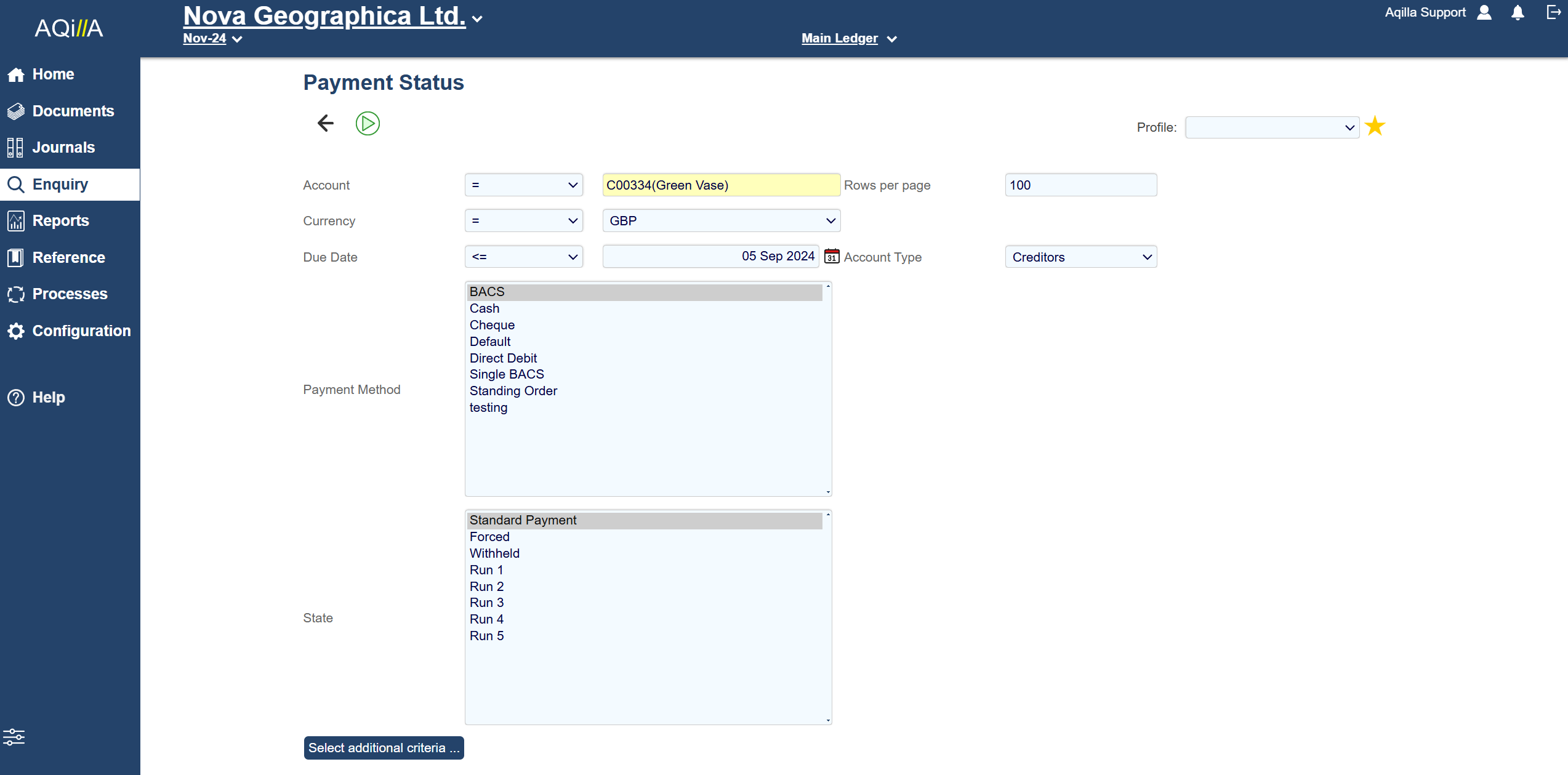Open Reports in the sidebar menu
This screenshot has width=1568, height=775.
(x=60, y=221)
